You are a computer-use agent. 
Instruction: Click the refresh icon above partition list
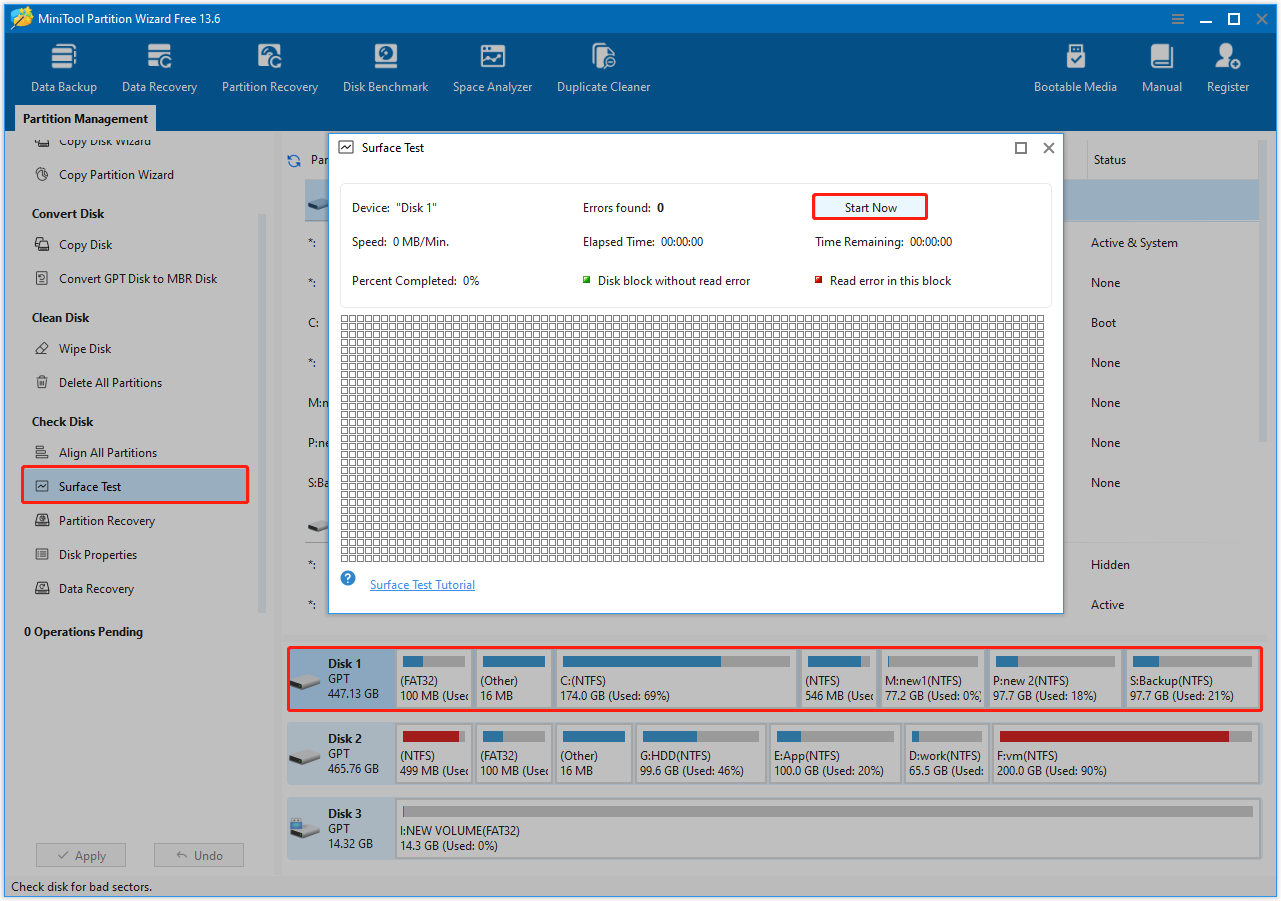click(294, 160)
